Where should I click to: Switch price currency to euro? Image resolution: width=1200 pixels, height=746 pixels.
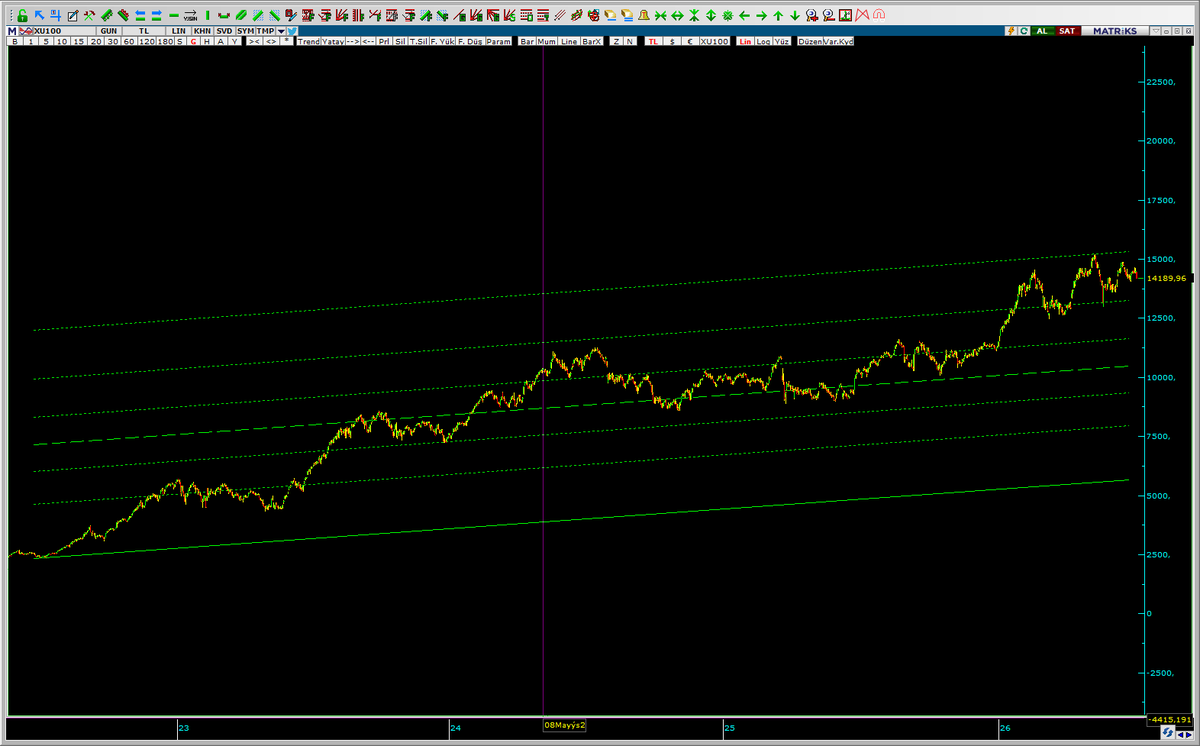pos(690,42)
